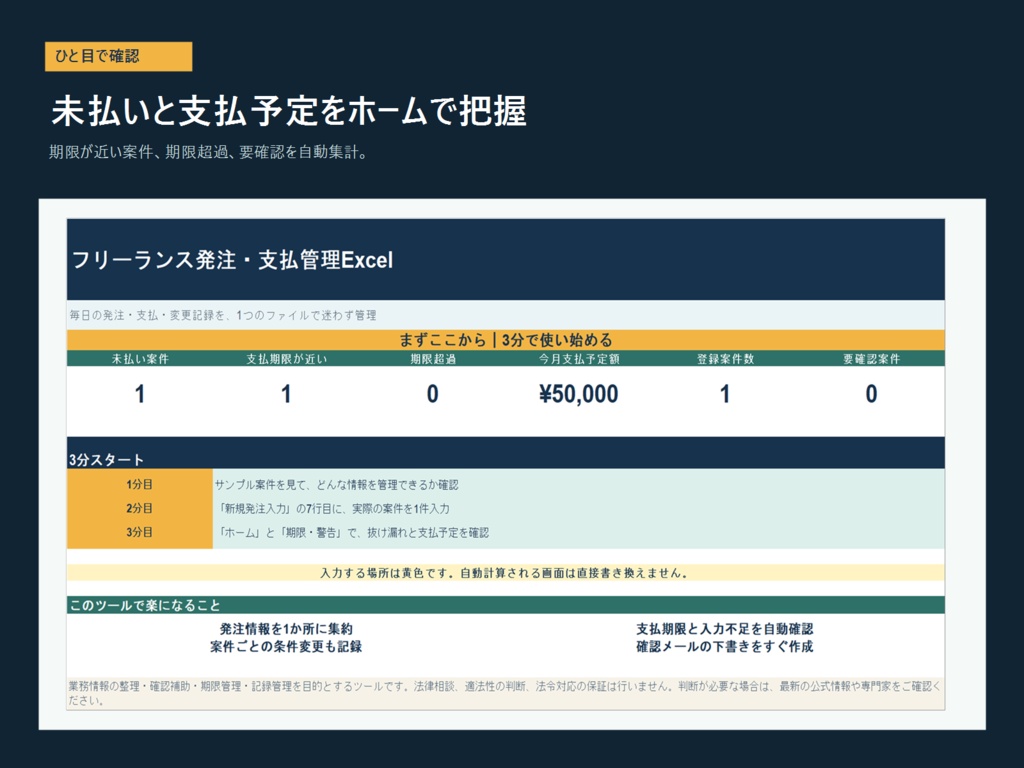Select the ¥50,000 amount cell
The height and width of the screenshot is (768, 1024).
[x=579, y=394]
